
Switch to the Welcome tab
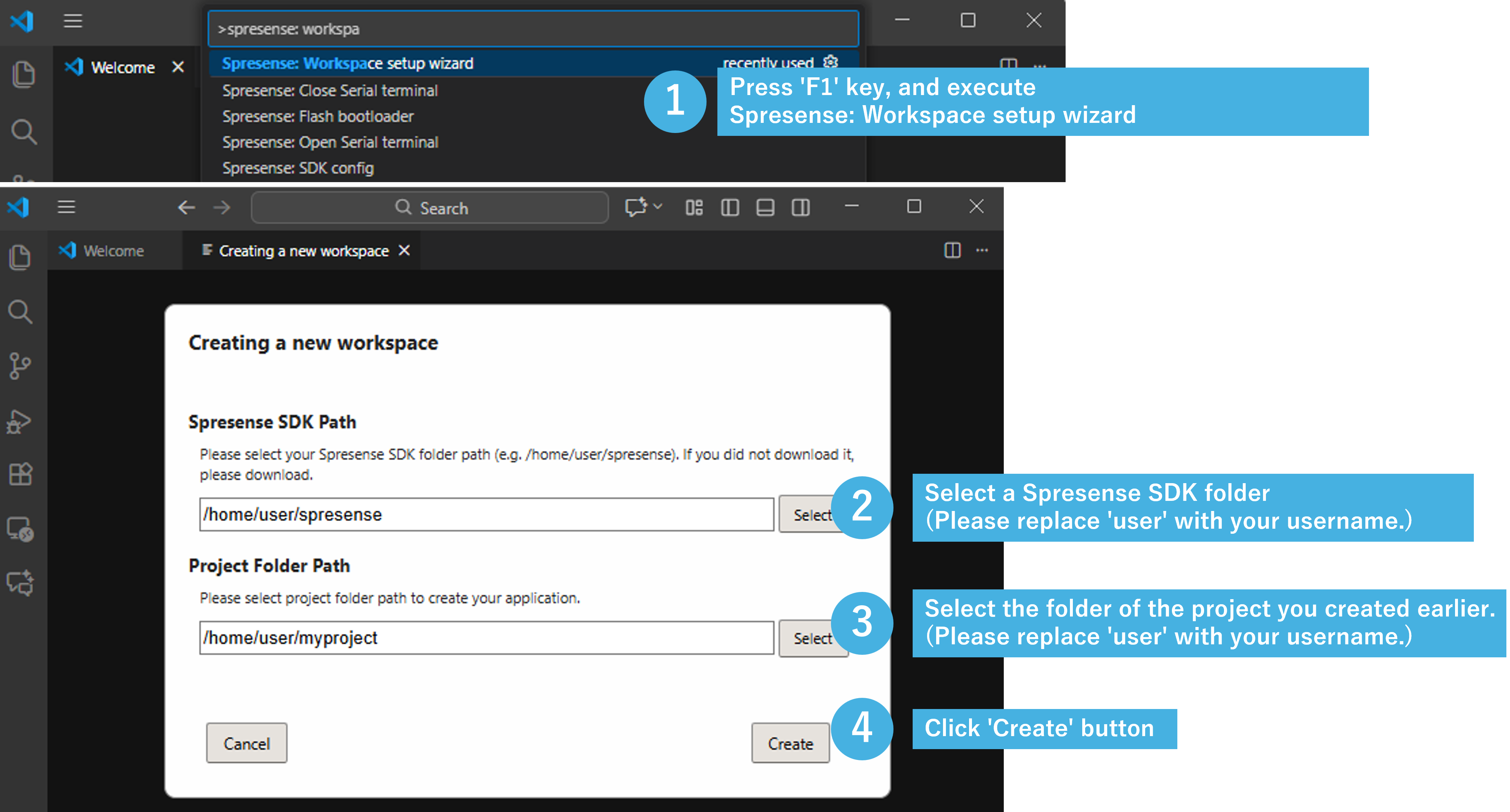pyautogui.click(x=113, y=251)
